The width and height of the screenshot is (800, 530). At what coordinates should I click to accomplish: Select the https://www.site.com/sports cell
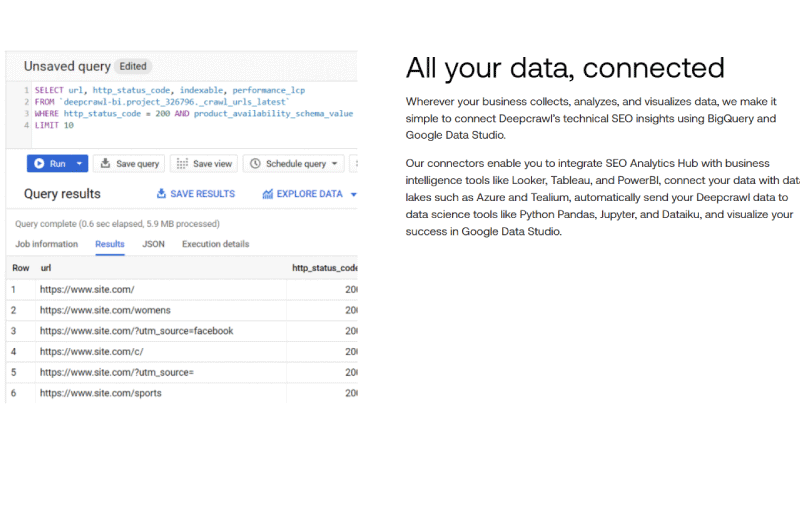coord(161,393)
